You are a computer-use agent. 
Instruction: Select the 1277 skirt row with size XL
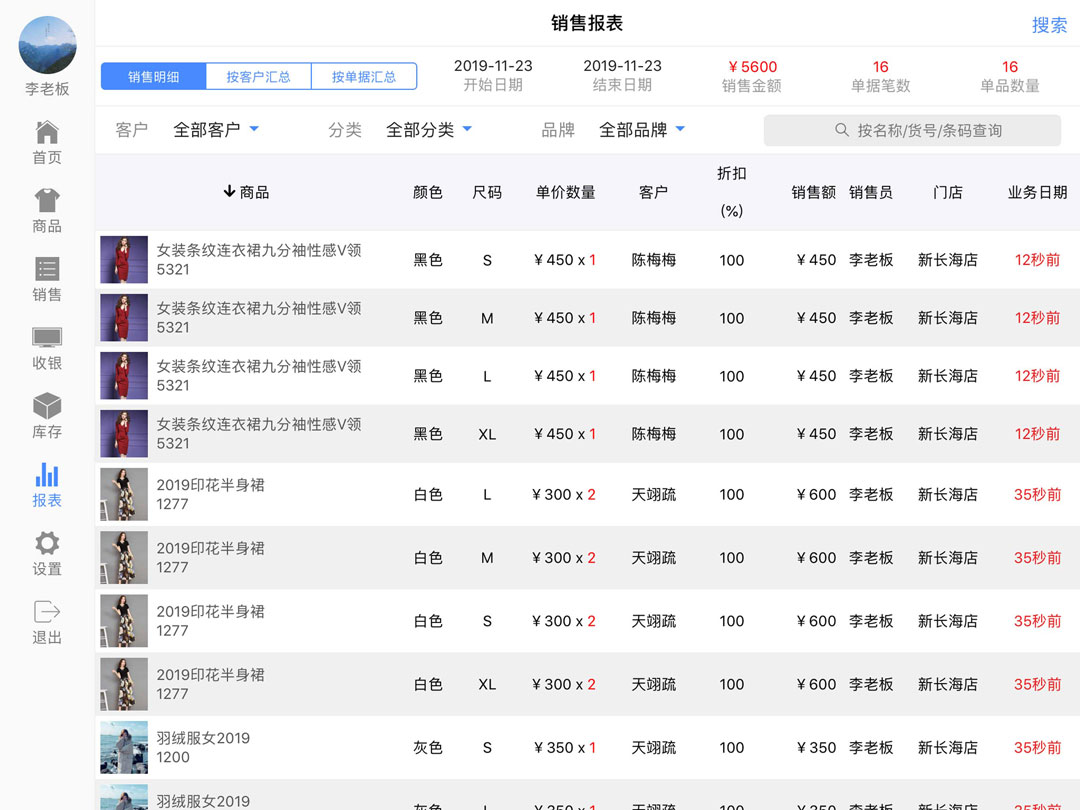[588, 684]
